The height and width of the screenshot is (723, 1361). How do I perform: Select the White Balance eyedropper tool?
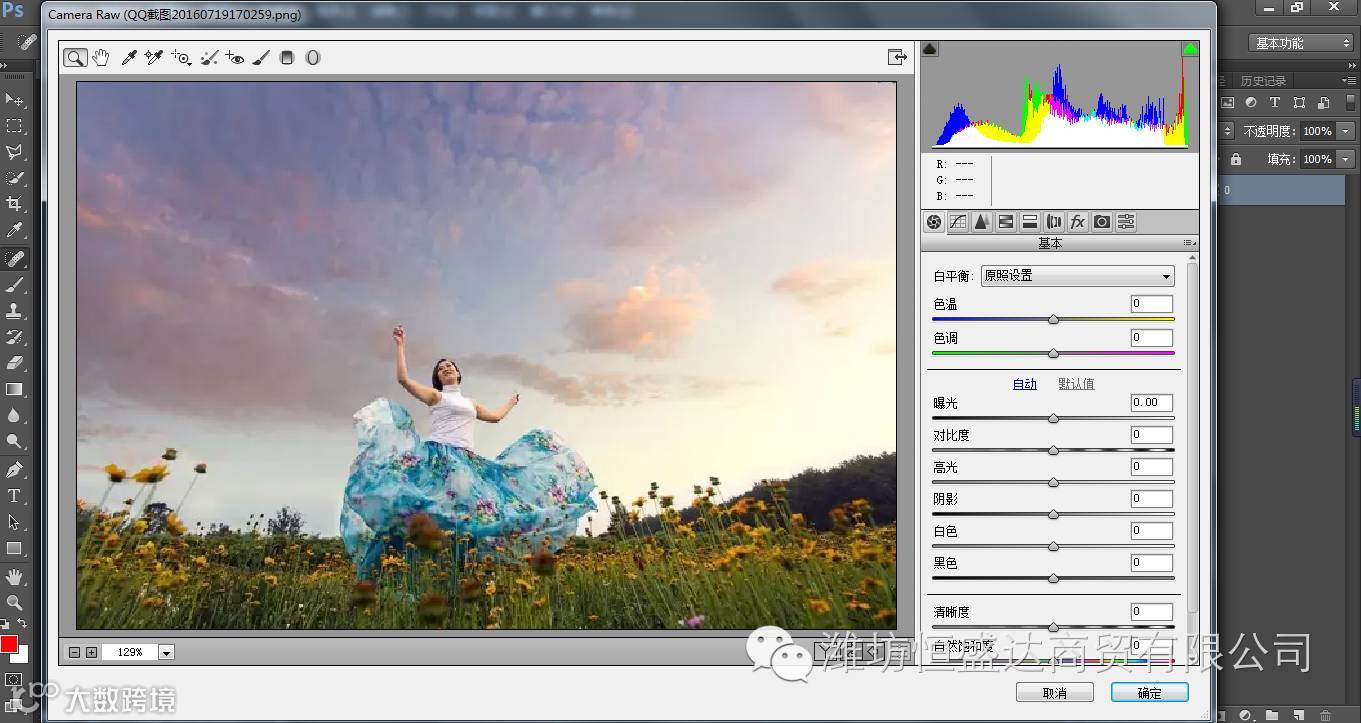pyautogui.click(x=128, y=58)
